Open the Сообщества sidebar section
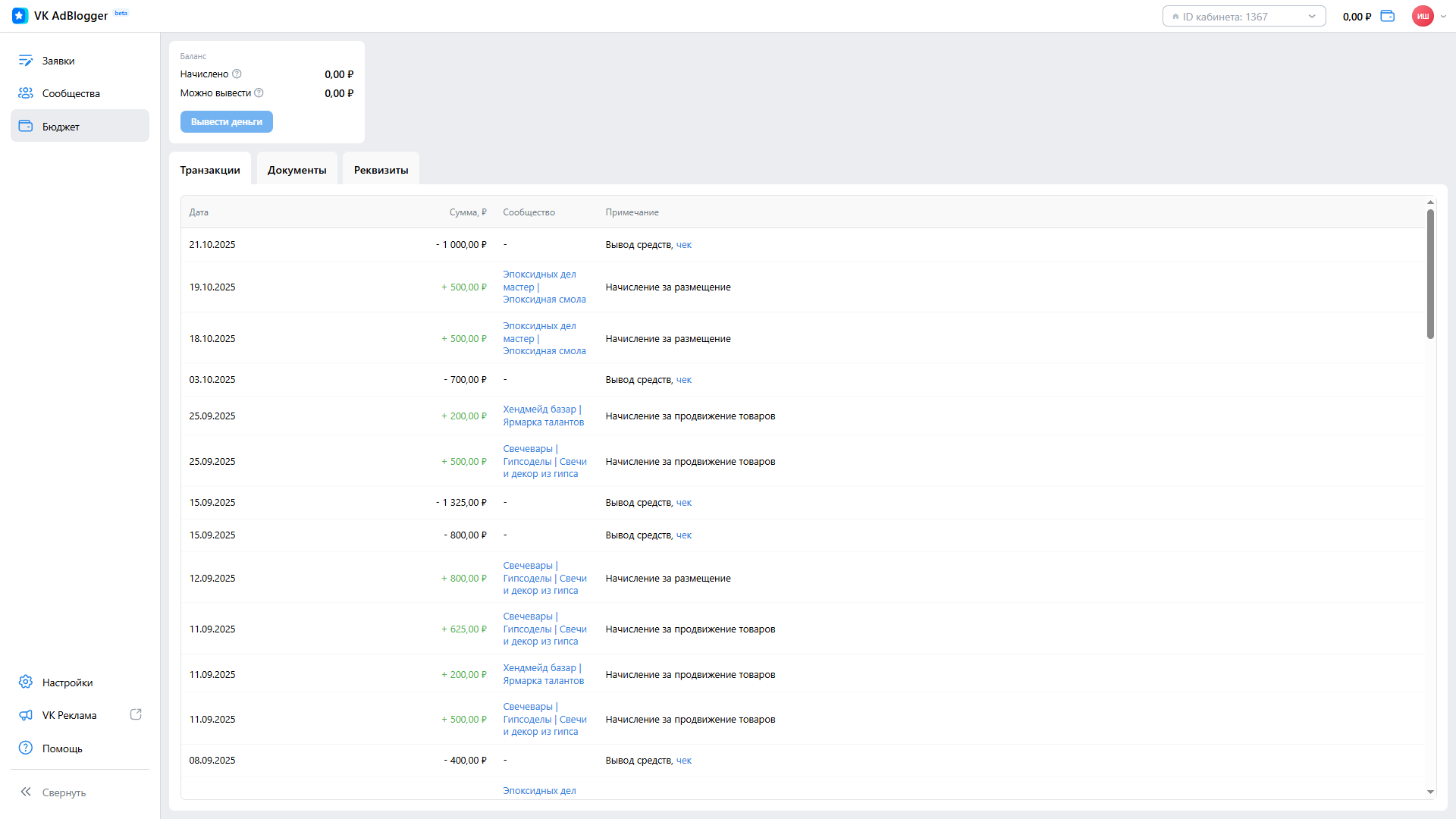This screenshot has height=819, width=1456. [x=71, y=93]
